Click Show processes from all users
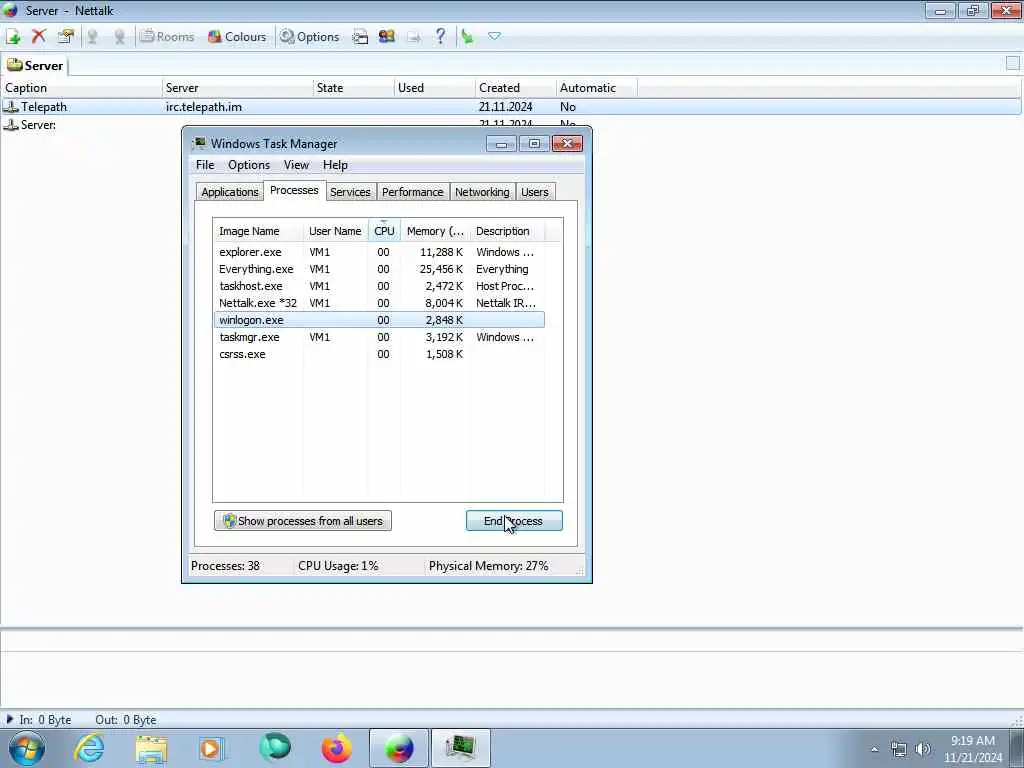The width and height of the screenshot is (1024, 768). tap(303, 520)
